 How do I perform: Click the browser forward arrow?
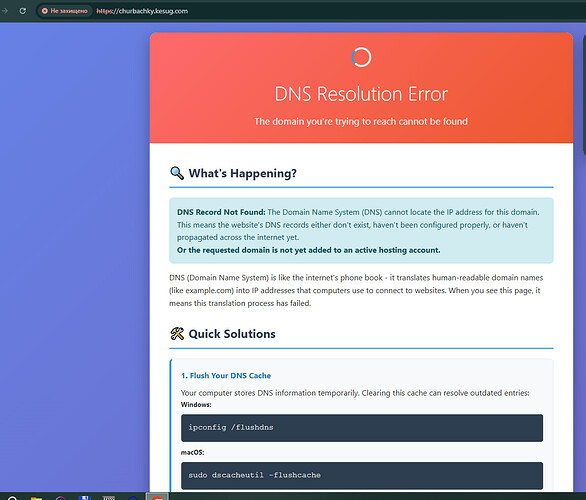point(4,11)
